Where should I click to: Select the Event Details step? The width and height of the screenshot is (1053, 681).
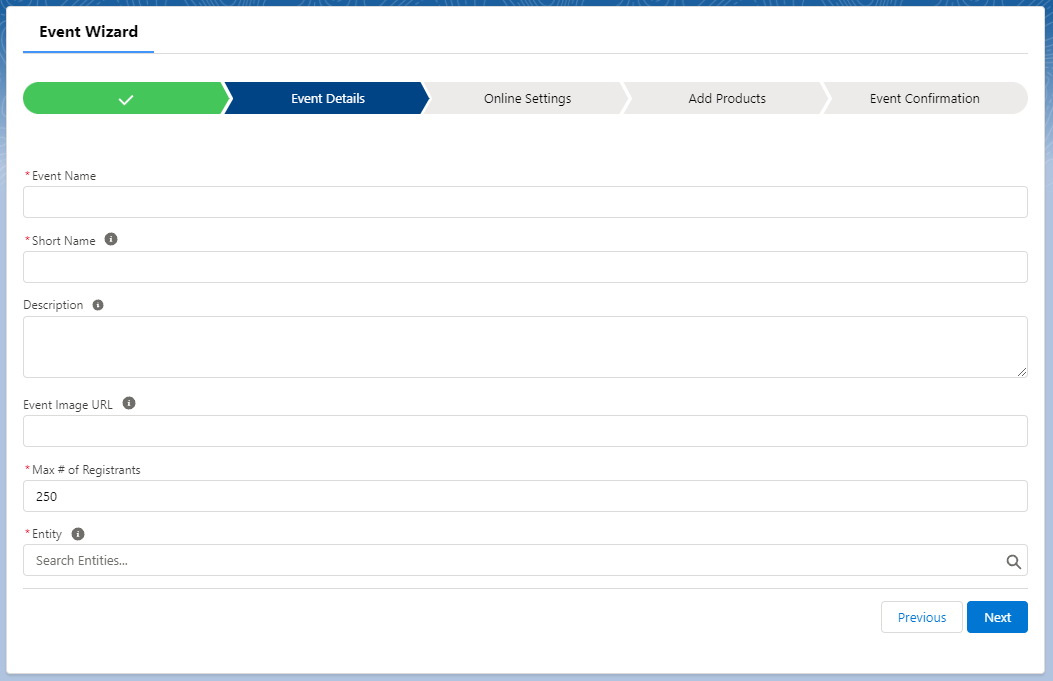[327, 99]
